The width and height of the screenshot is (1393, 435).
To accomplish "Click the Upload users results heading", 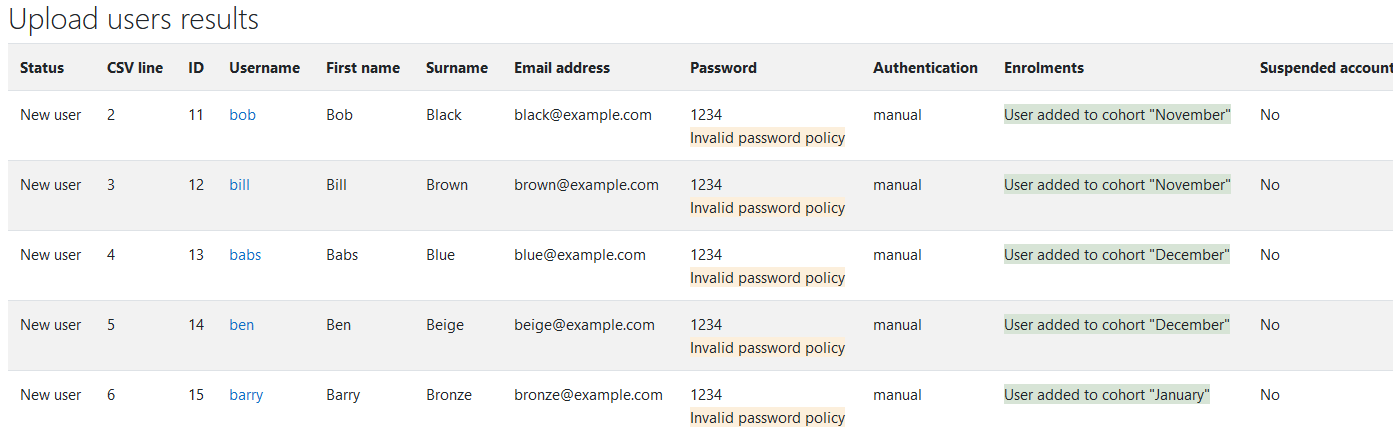I will tap(134, 19).
